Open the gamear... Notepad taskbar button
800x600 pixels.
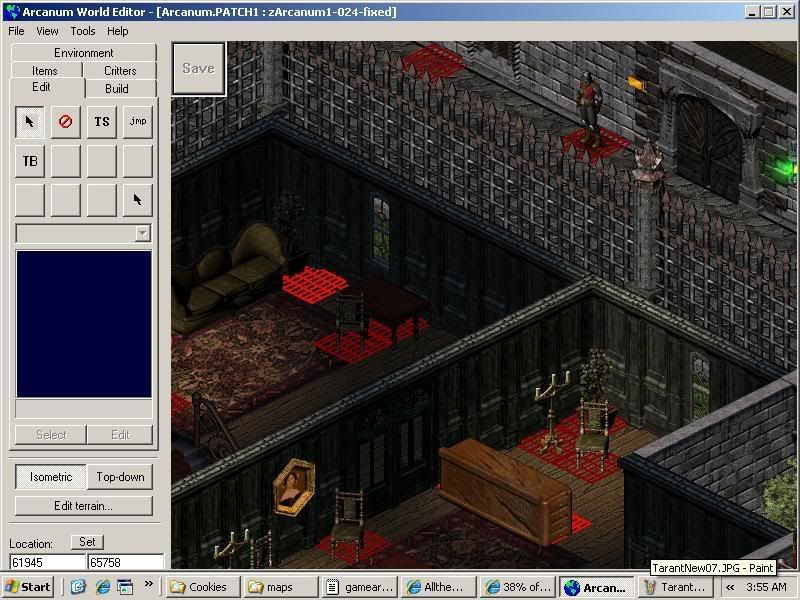click(x=359, y=587)
